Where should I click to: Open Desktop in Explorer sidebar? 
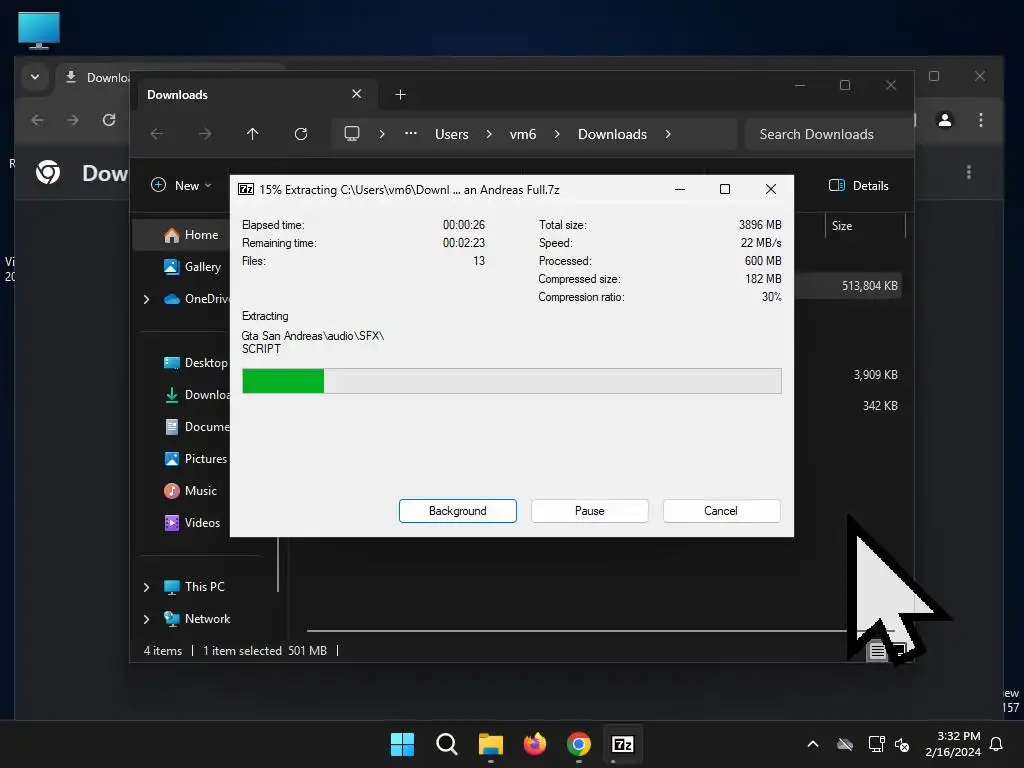[x=195, y=362]
